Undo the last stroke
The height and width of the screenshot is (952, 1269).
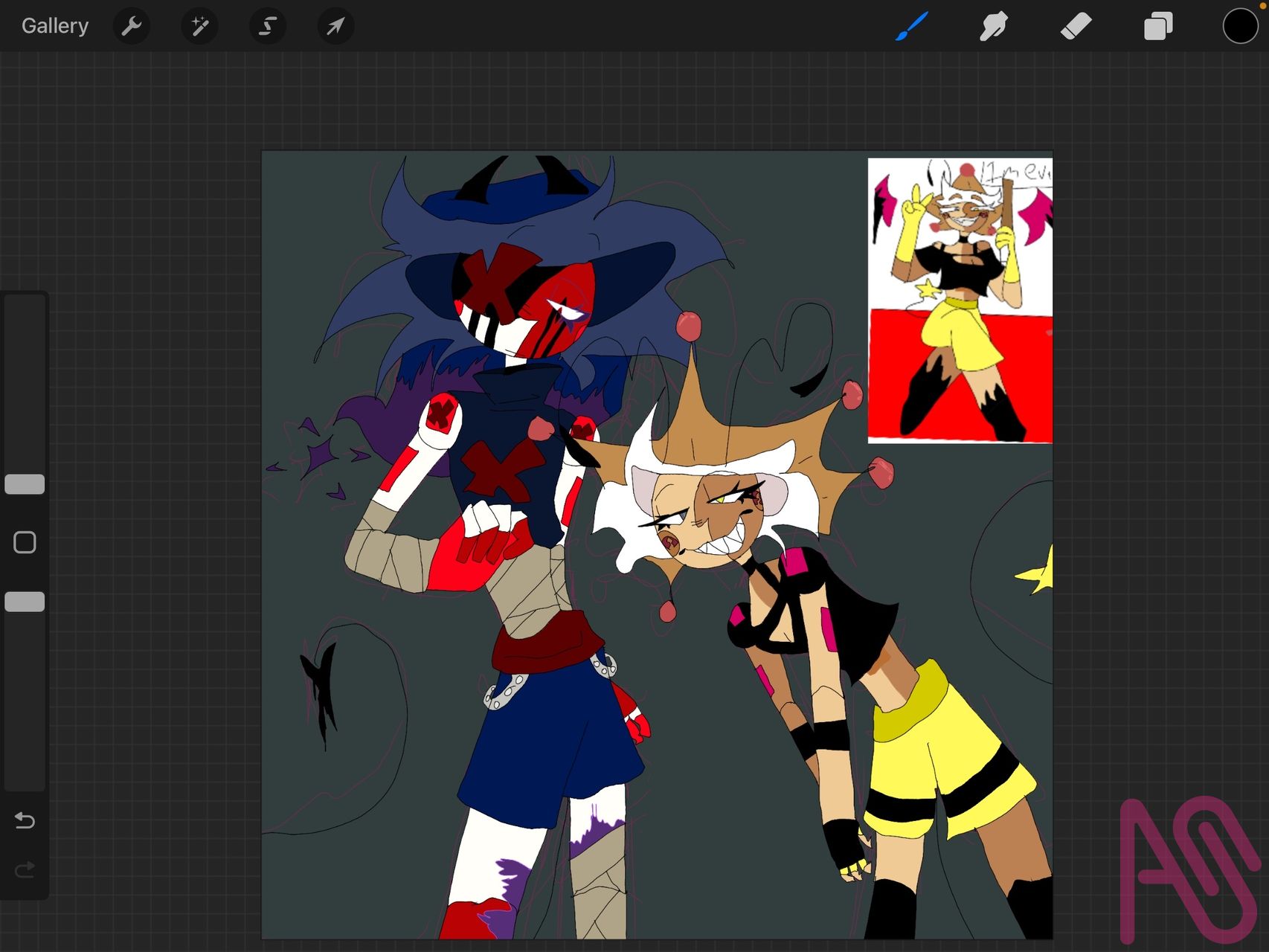click(25, 820)
